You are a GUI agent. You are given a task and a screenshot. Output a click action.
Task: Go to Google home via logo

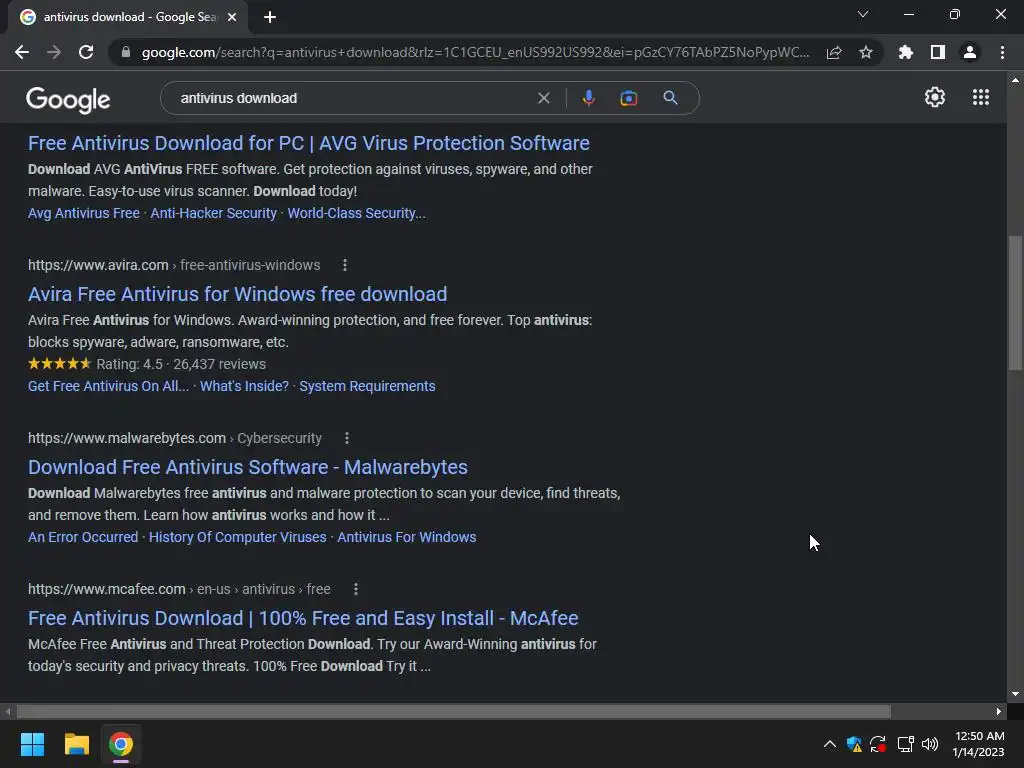coord(68,99)
